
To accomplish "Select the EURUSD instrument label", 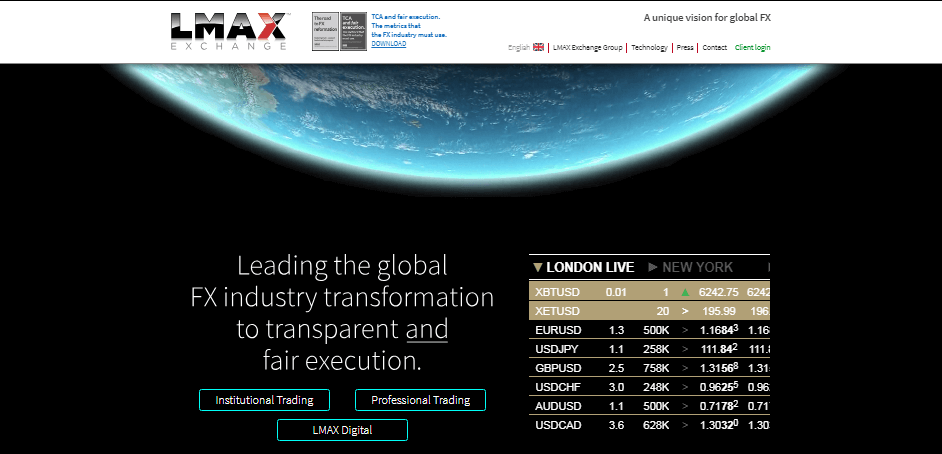I will tap(558, 330).
